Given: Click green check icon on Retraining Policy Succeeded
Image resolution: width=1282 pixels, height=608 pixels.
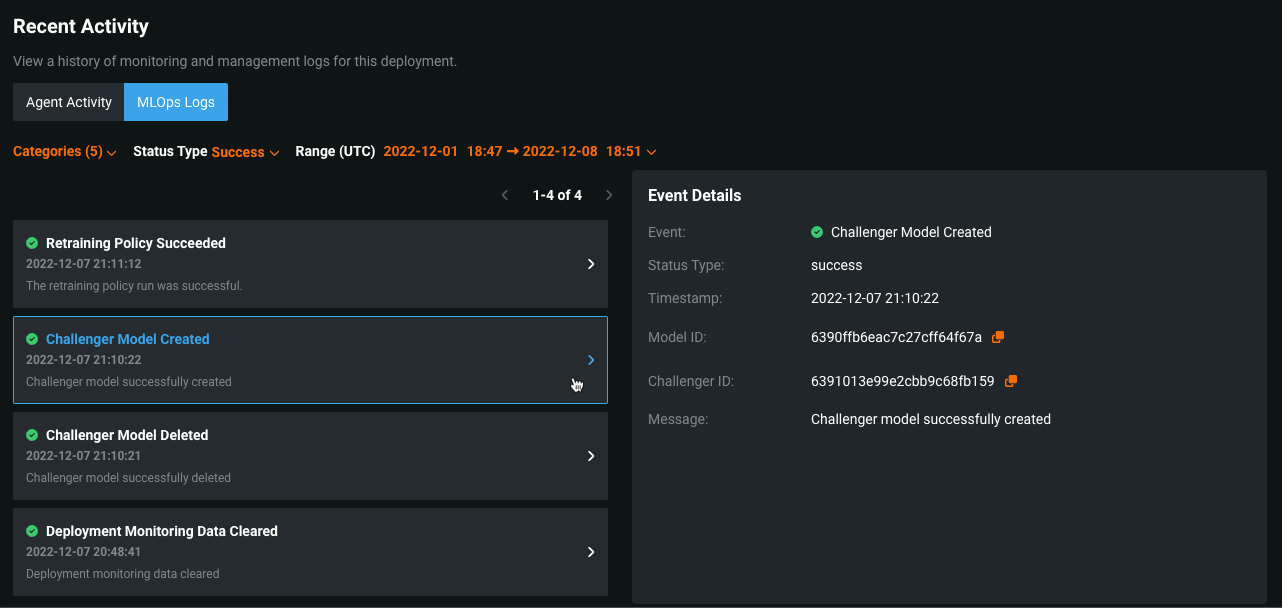Looking at the screenshot, I should (x=32, y=243).
